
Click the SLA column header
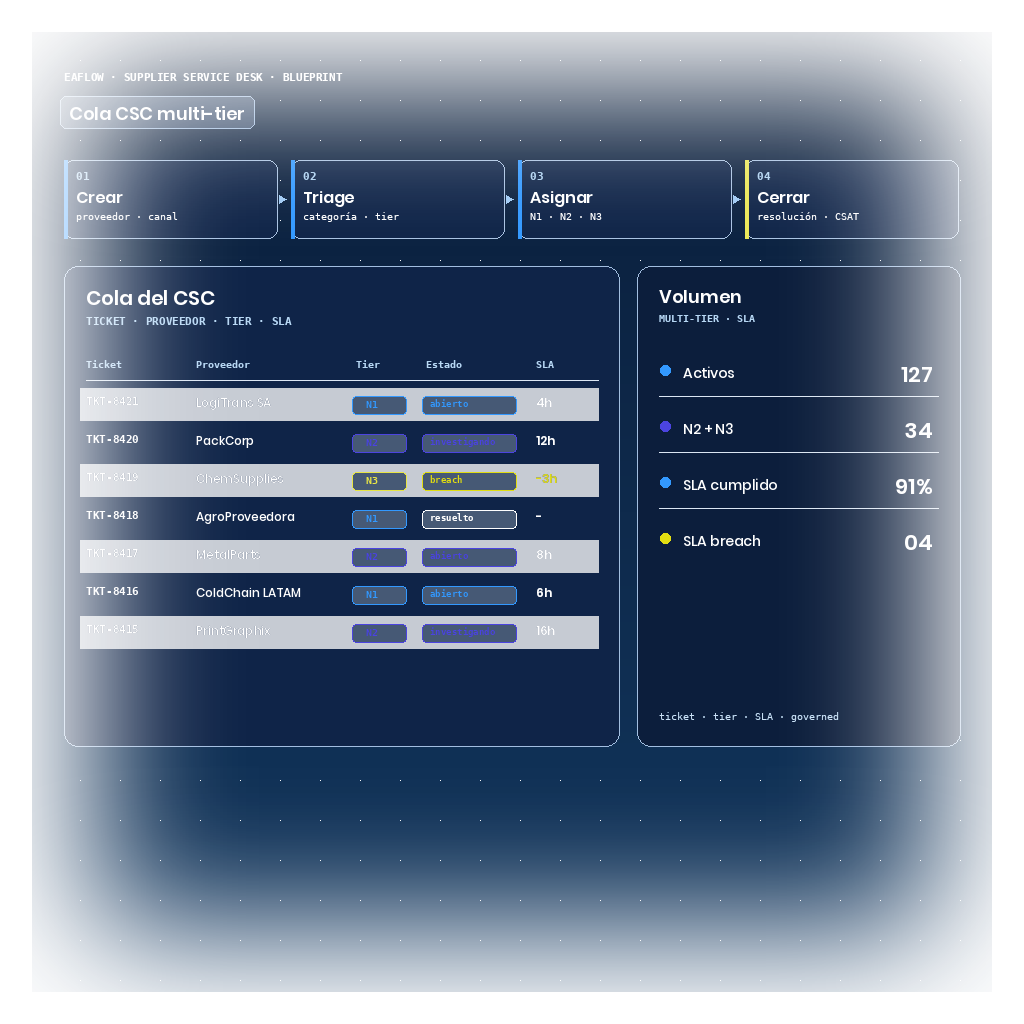[545, 364]
